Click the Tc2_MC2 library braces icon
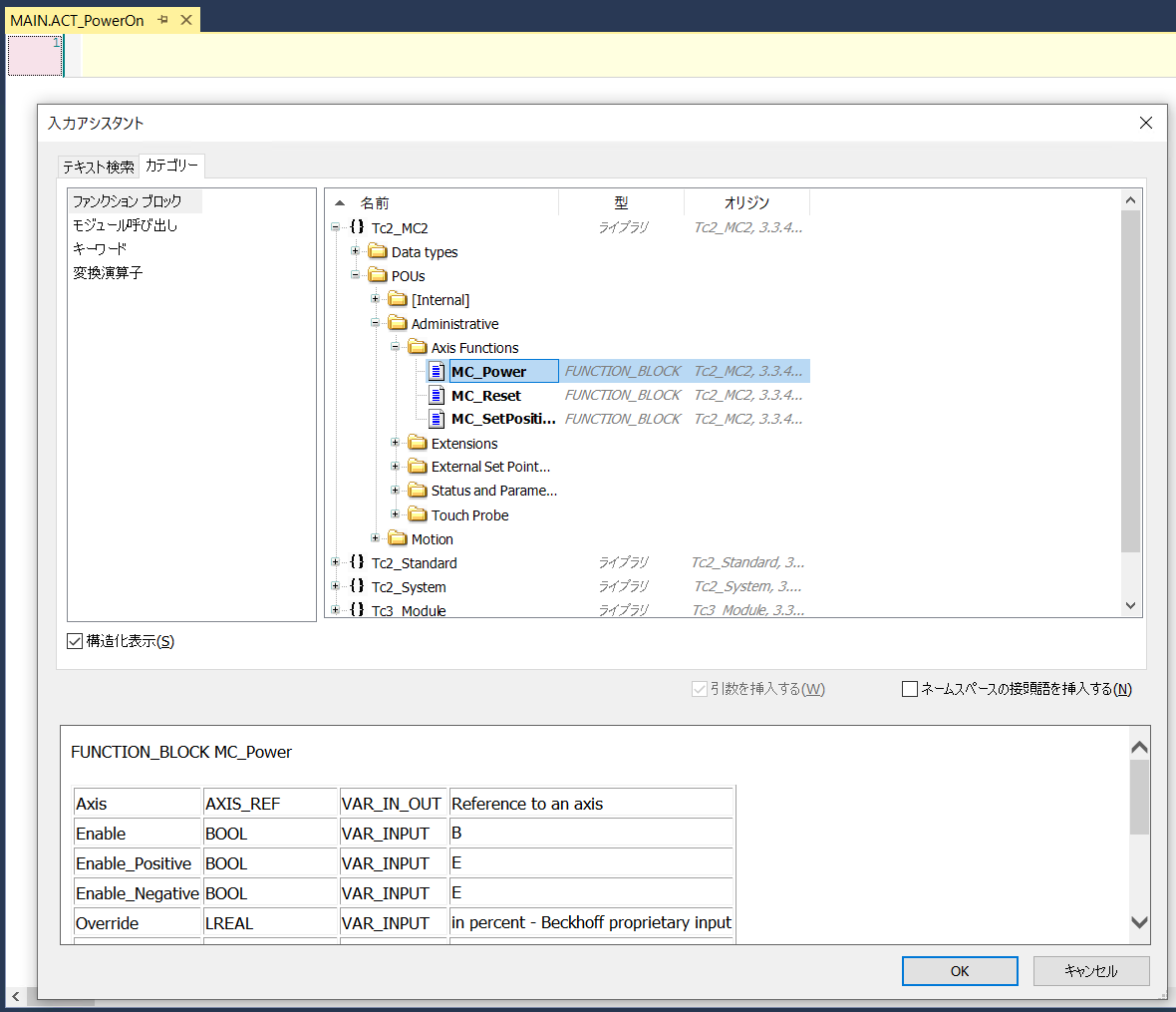Viewport: 1176px width, 1012px height. click(x=357, y=227)
